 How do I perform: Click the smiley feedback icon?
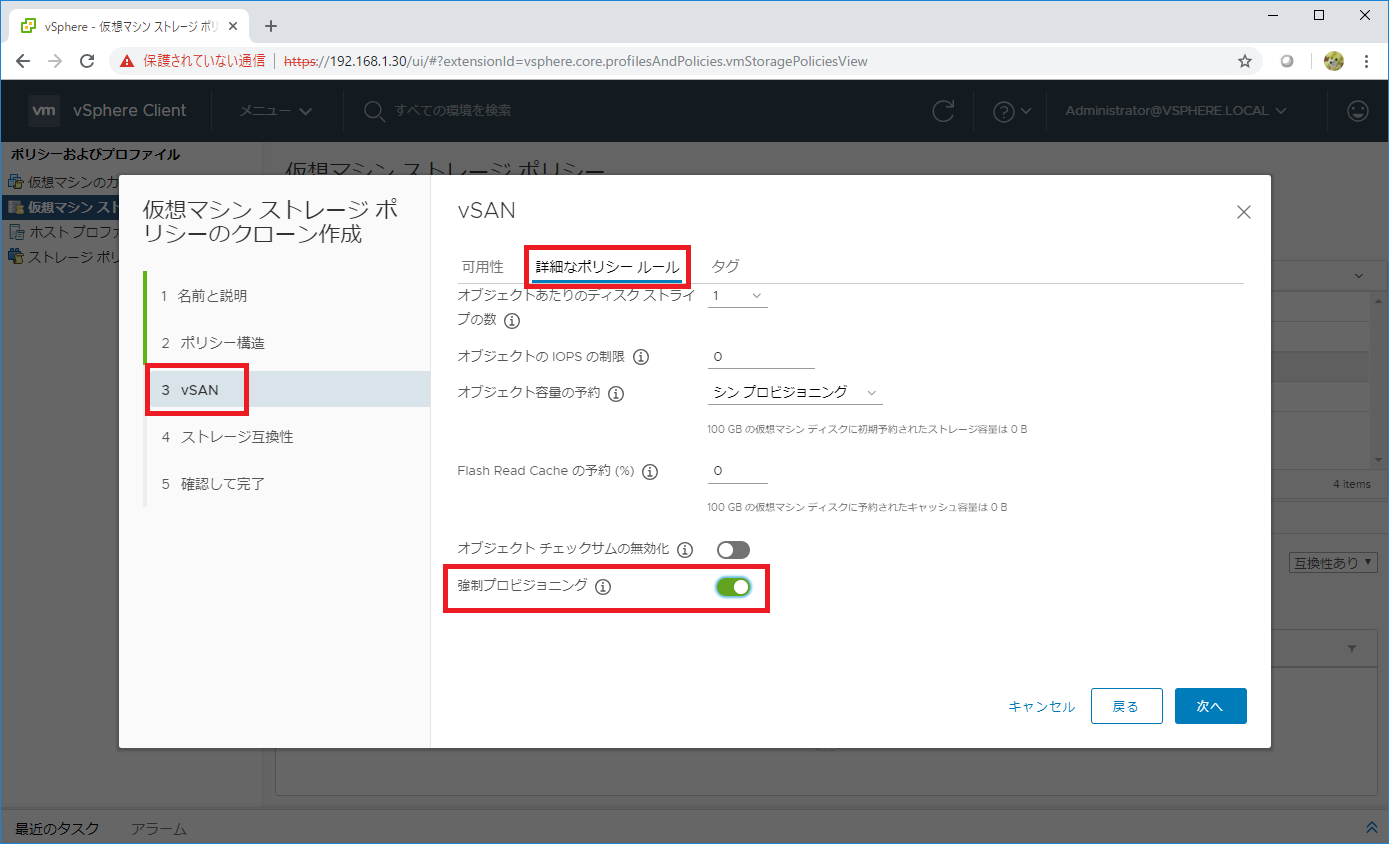click(x=1358, y=111)
